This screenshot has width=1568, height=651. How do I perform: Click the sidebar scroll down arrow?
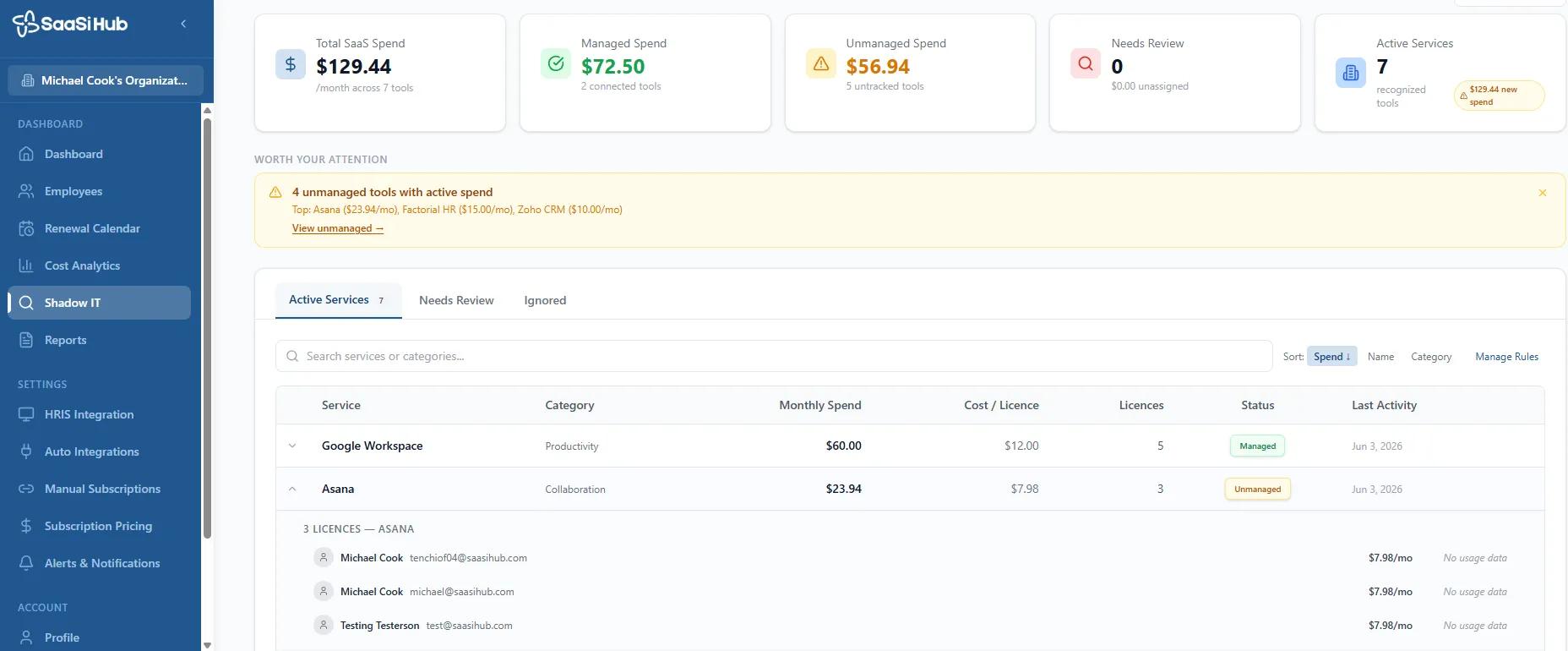coord(207,645)
